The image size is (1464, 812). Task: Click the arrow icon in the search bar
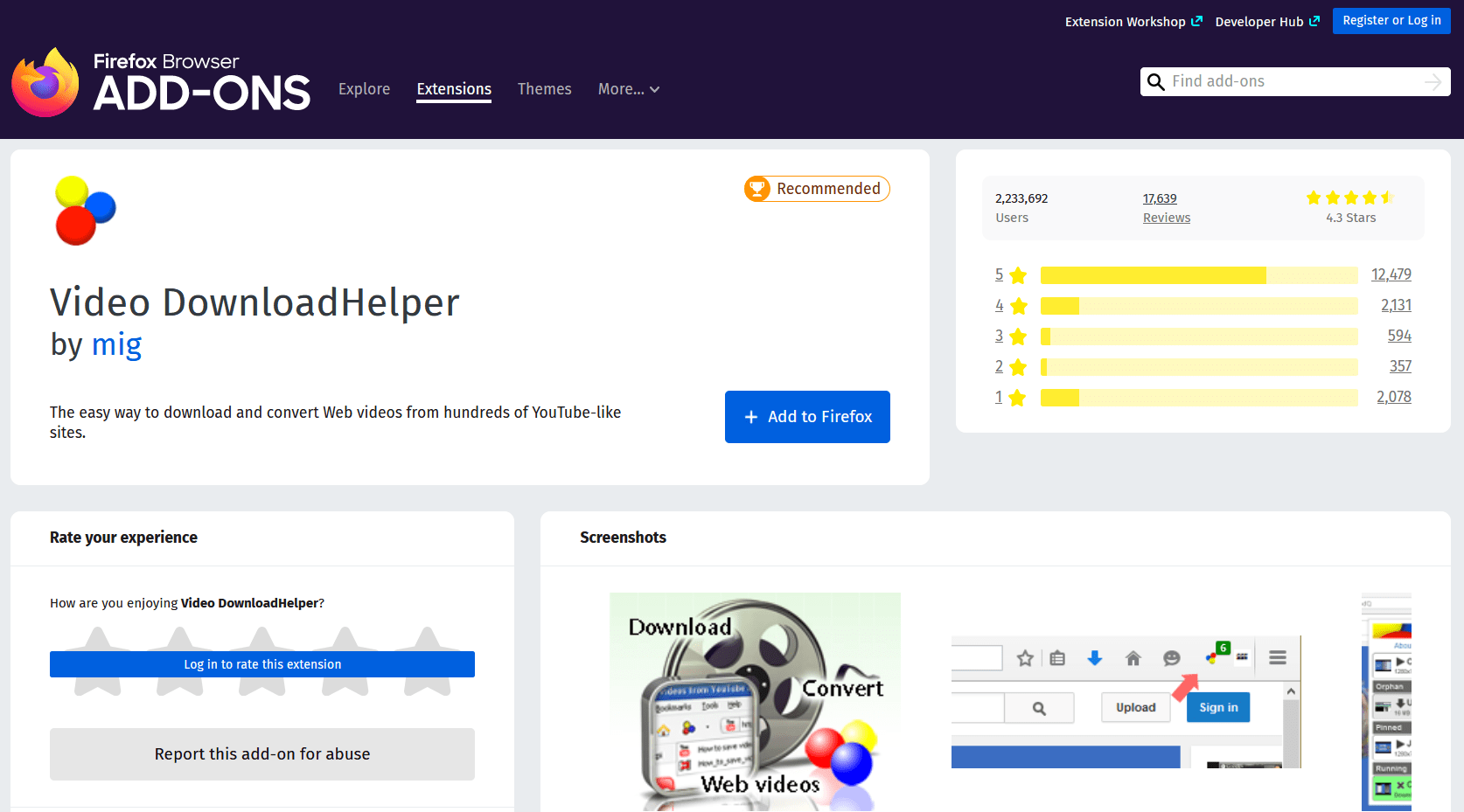click(1432, 81)
